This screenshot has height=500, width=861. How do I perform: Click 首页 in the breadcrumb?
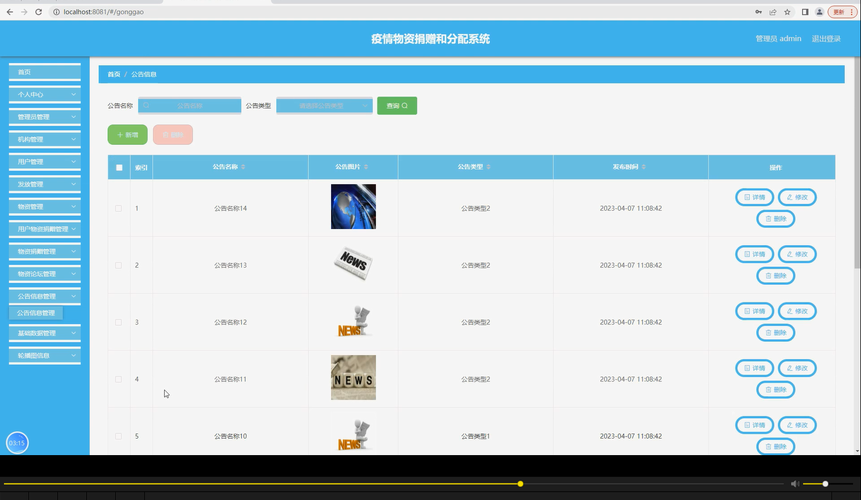pyautogui.click(x=114, y=74)
